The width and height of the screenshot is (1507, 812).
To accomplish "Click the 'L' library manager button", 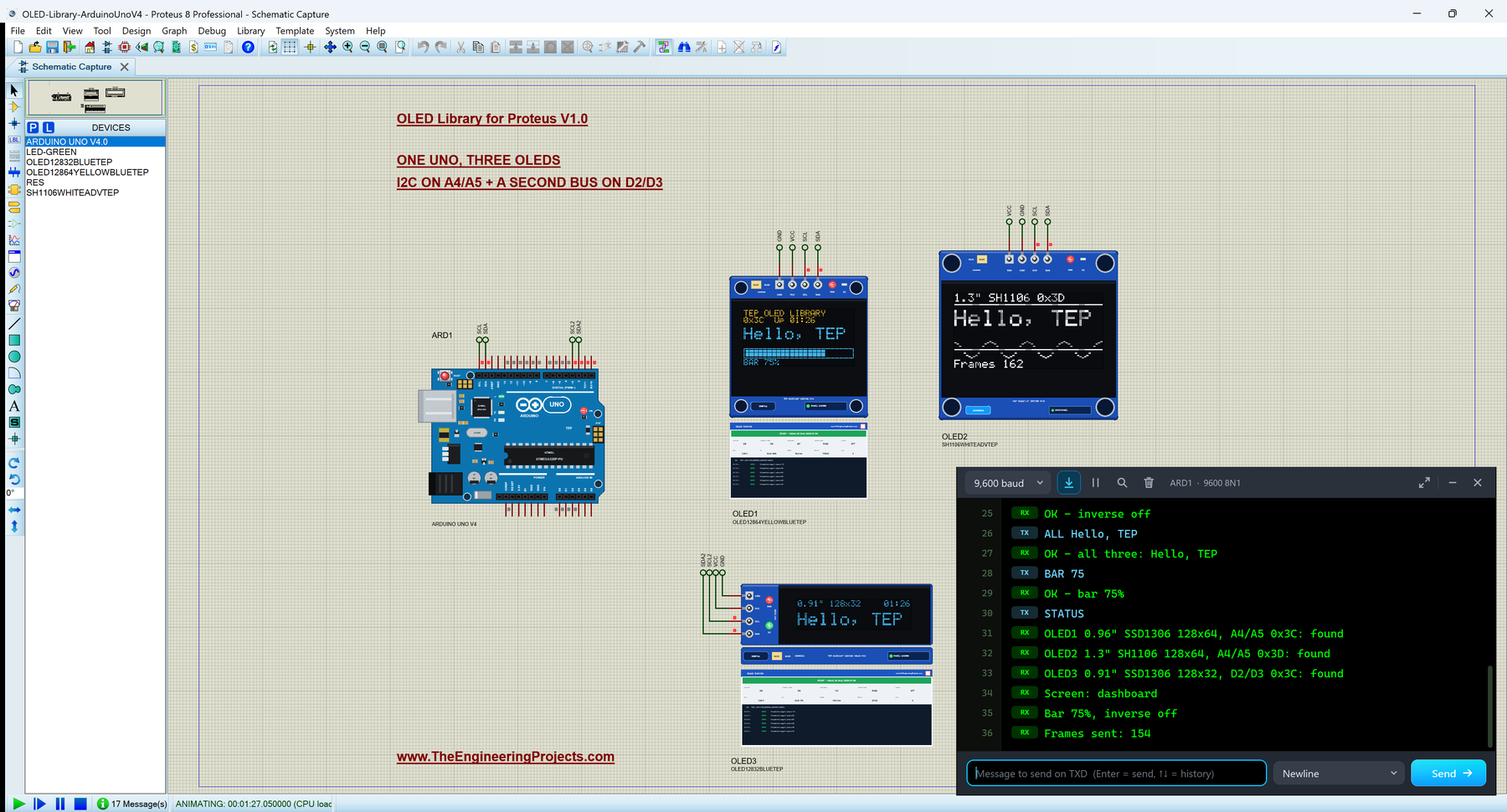I will pos(49,127).
